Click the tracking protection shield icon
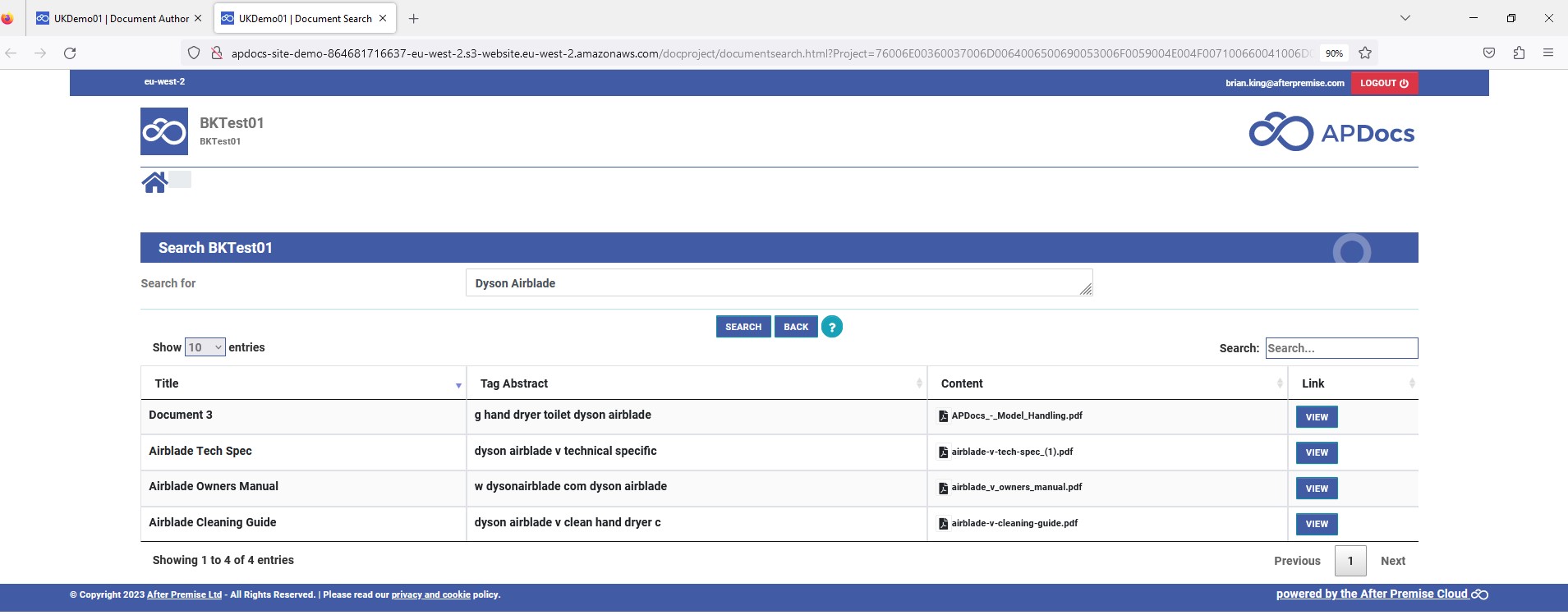1568x615 pixels. pyautogui.click(x=194, y=53)
